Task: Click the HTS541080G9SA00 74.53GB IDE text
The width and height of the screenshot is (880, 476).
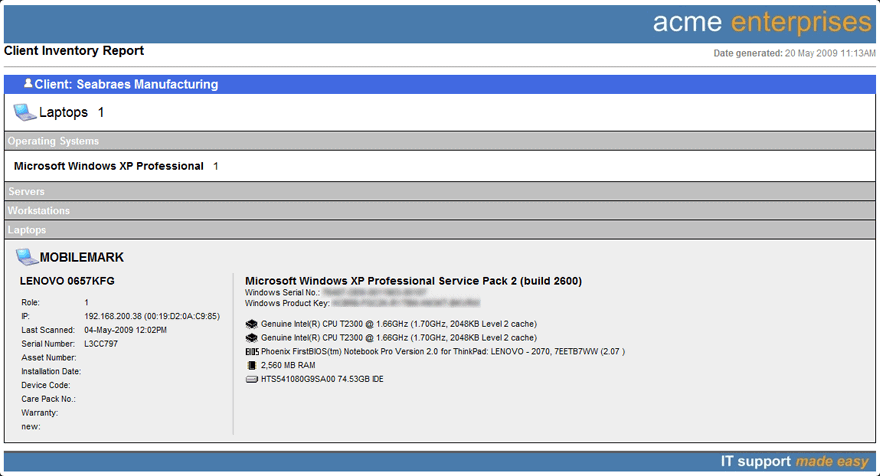Action: point(322,379)
